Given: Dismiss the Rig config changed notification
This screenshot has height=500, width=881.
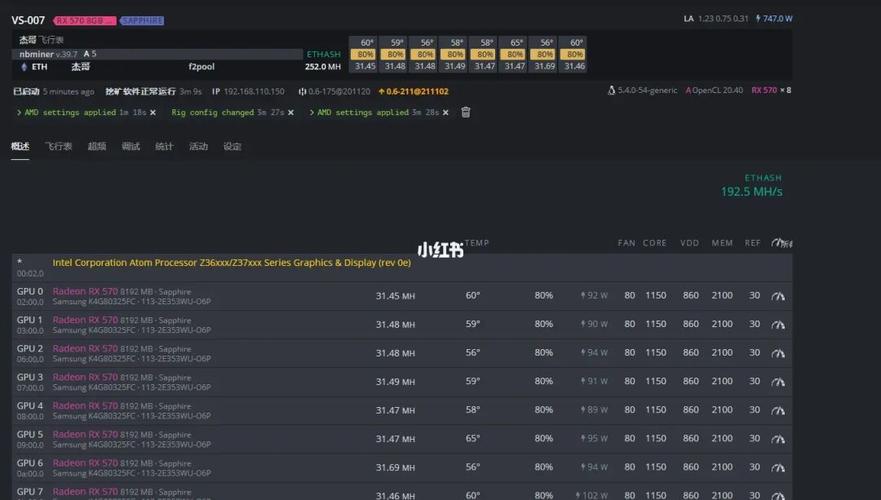Looking at the screenshot, I should click(291, 113).
